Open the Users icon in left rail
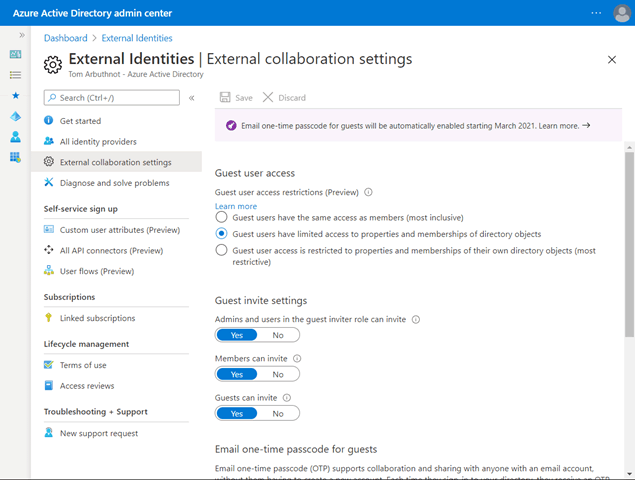This screenshot has width=635, height=480. point(15,137)
